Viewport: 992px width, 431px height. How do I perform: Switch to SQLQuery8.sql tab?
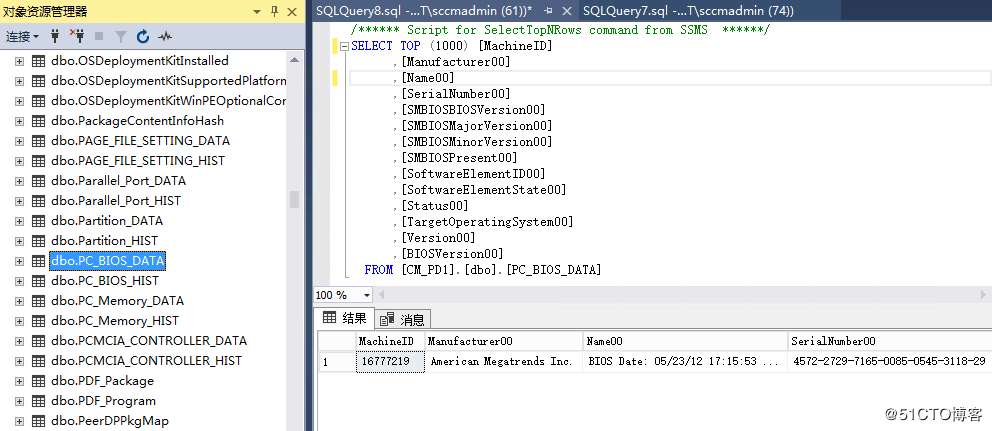(425, 11)
